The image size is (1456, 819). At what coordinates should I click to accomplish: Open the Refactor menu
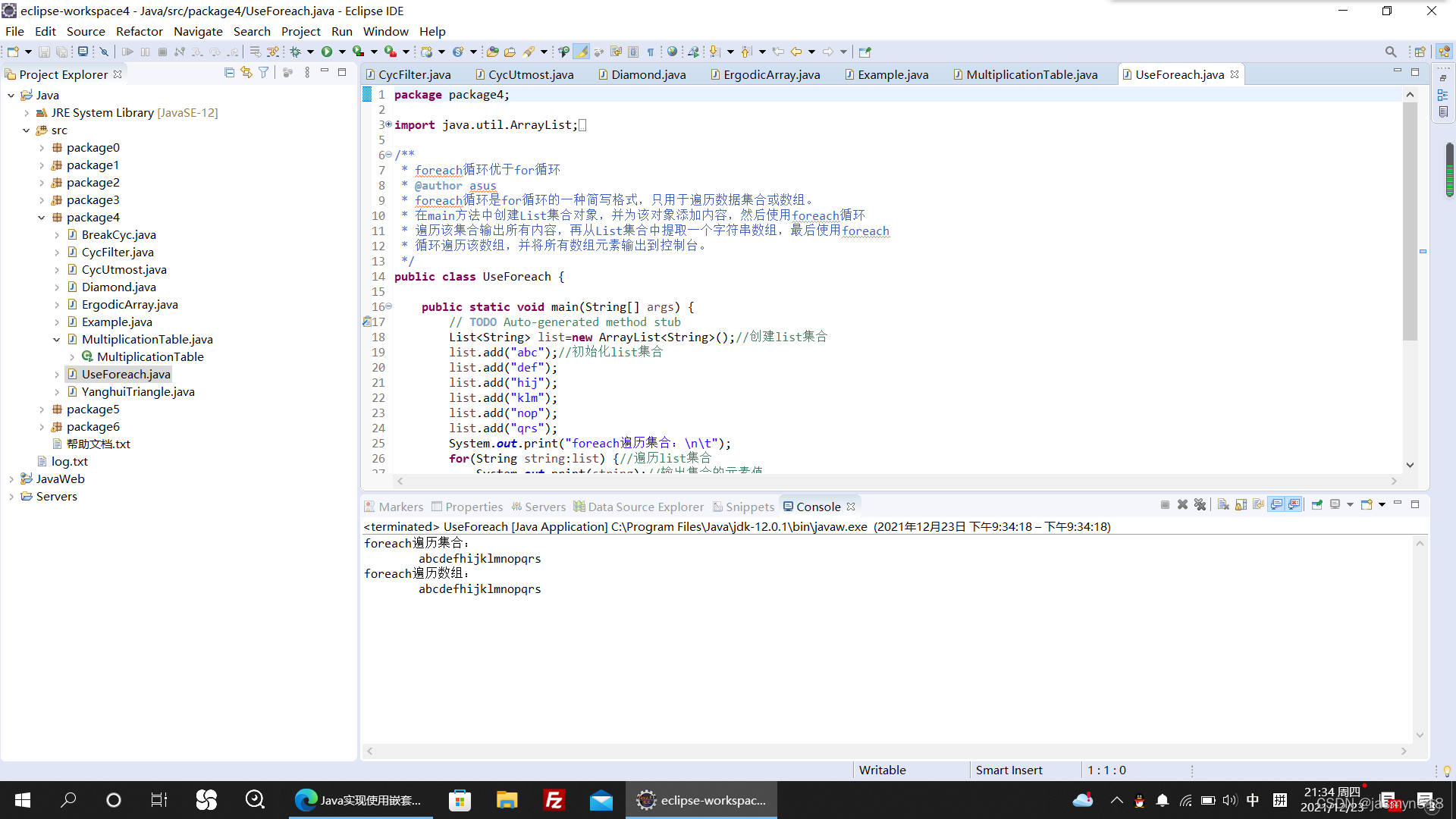click(x=139, y=31)
